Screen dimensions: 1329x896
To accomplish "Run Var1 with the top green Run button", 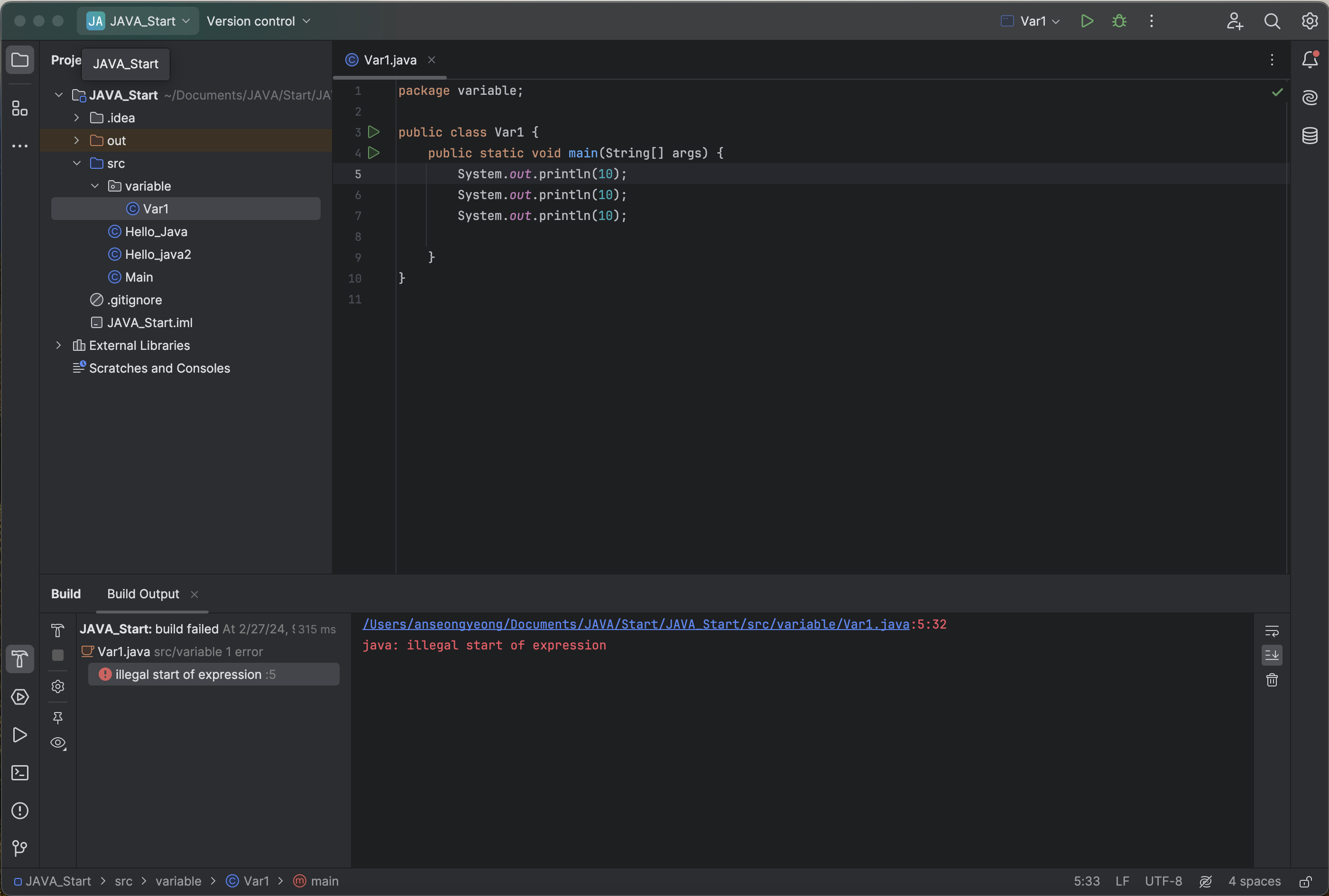I will point(1087,21).
